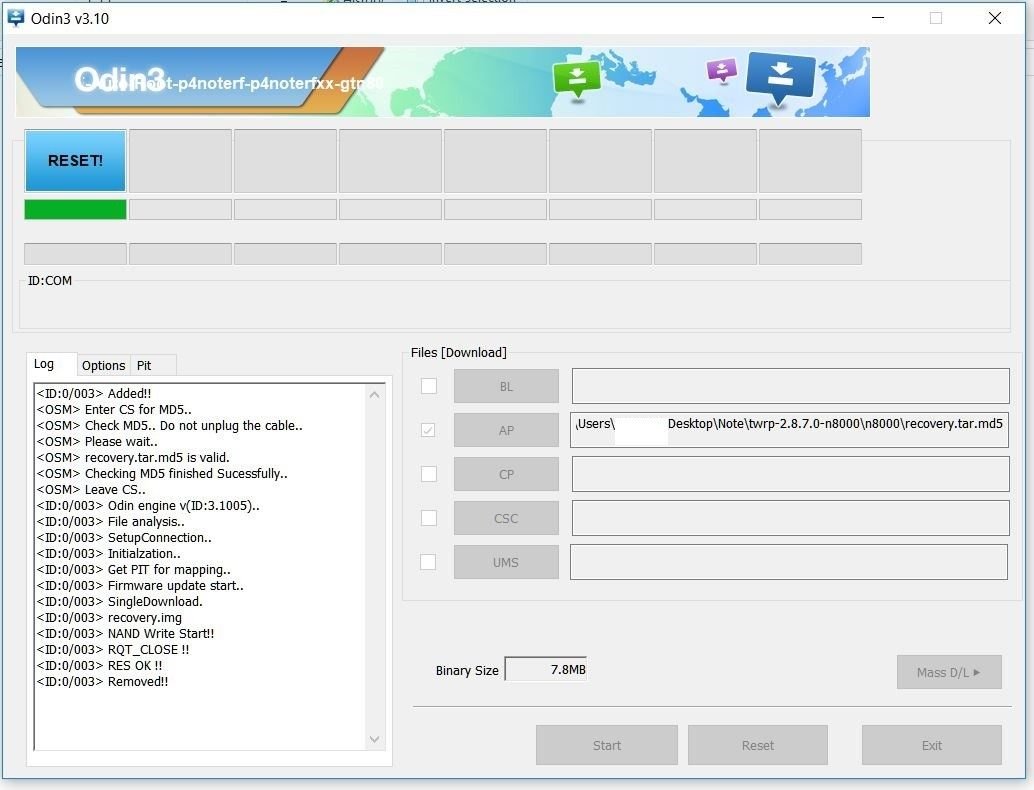The height and width of the screenshot is (790, 1034).
Task: Click the CP file browse button
Action: pos(506,474)
